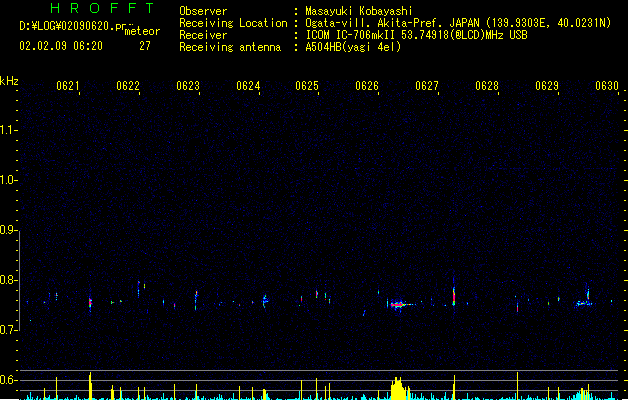629x400 pixels.
Task: Click the date stamp 02.02.09 06:20
Action: click(61, 46)
